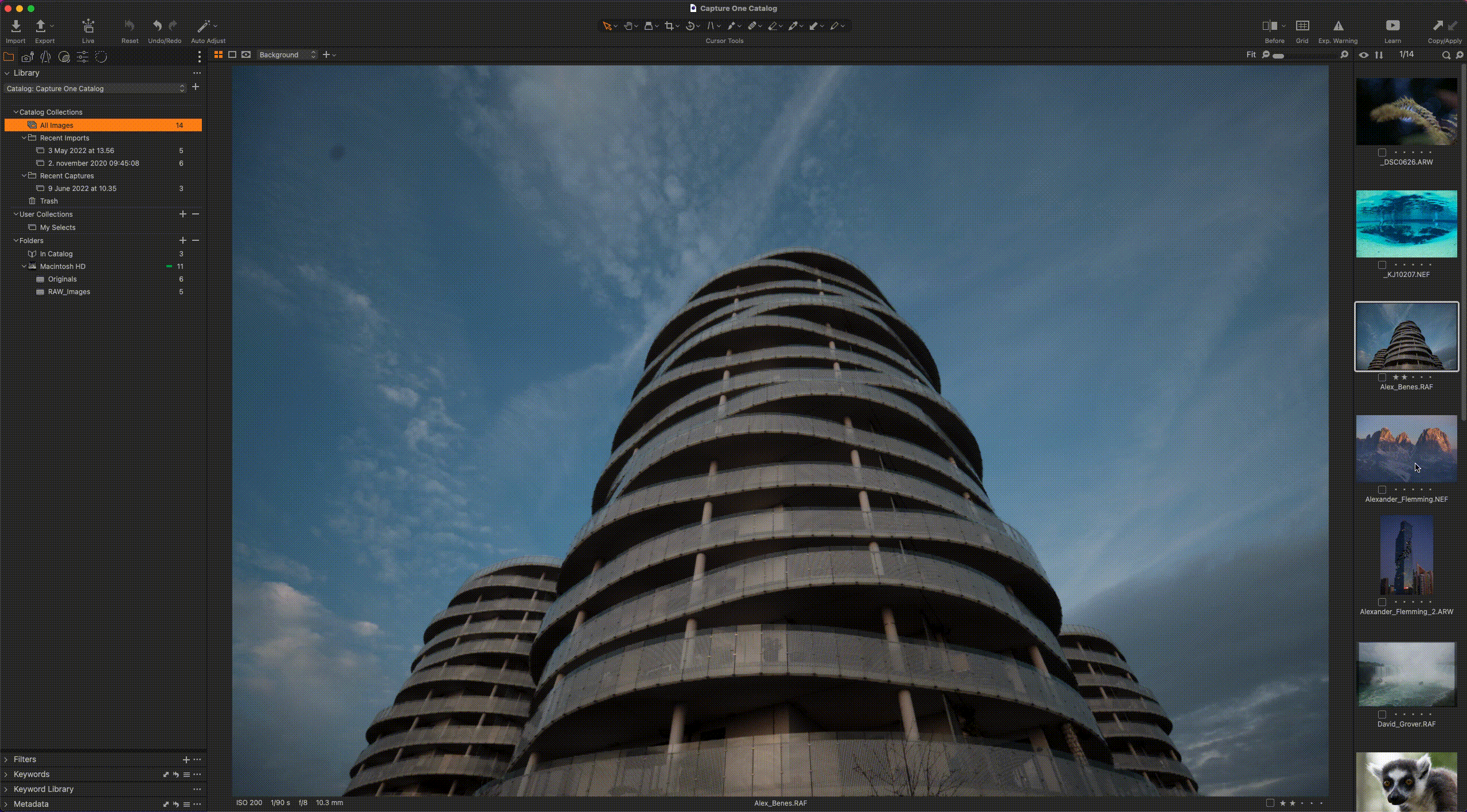Viewport: 1467px width, 812px height.
Task: Click the Export icon
Action: click(x=41, y=26)
